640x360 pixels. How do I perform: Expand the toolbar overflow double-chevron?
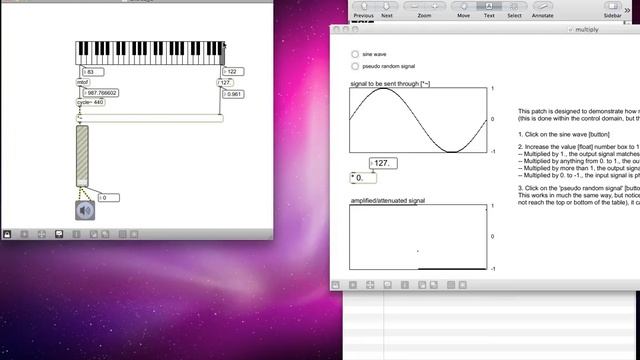click(x=627, y=10)
